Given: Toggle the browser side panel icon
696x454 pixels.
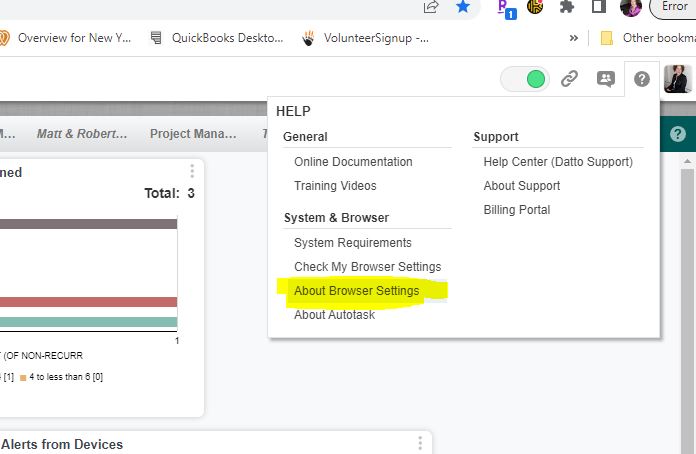Looking at the screenshot, I should 598,7.
